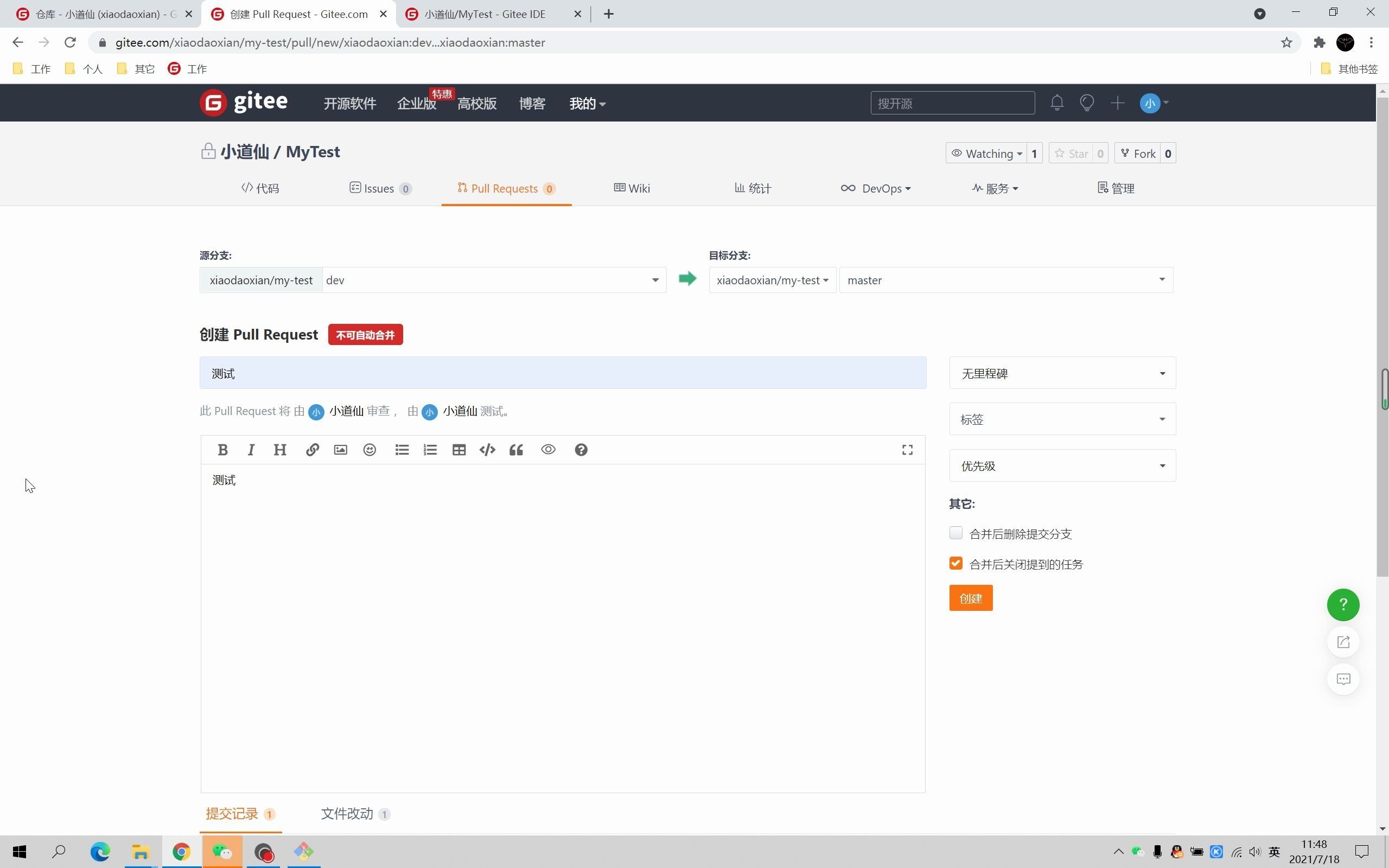
Task: Click the lightbulb icon in header
Action: (x=1087, y=103)
